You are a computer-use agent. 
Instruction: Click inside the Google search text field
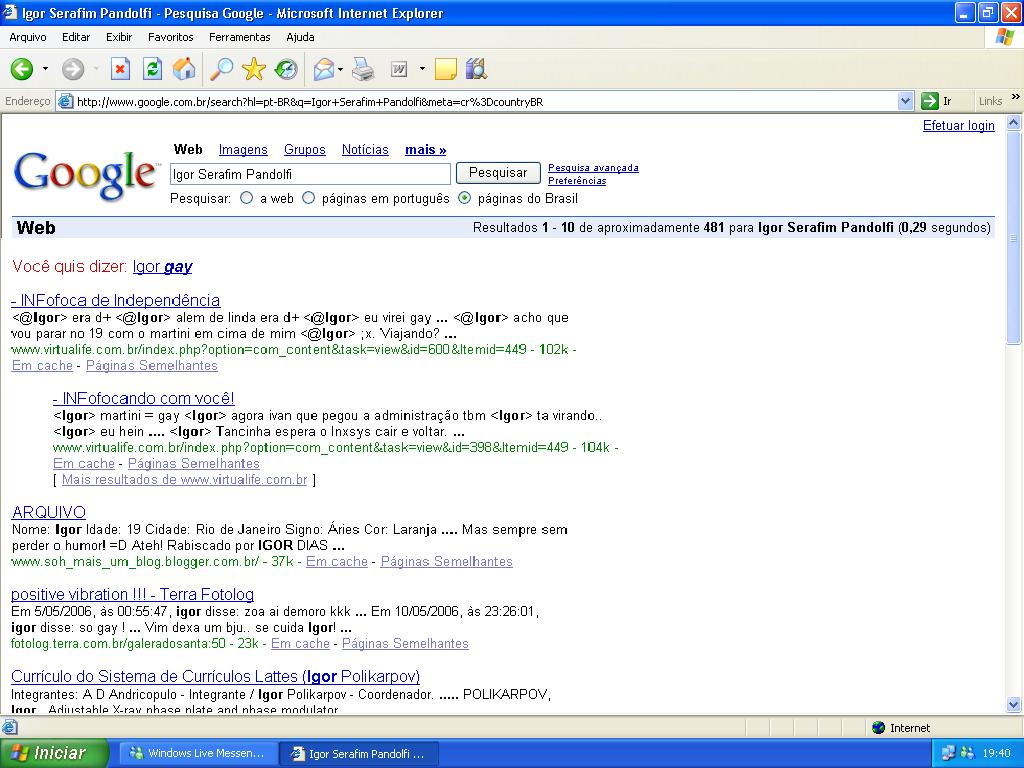click(310, 174)
